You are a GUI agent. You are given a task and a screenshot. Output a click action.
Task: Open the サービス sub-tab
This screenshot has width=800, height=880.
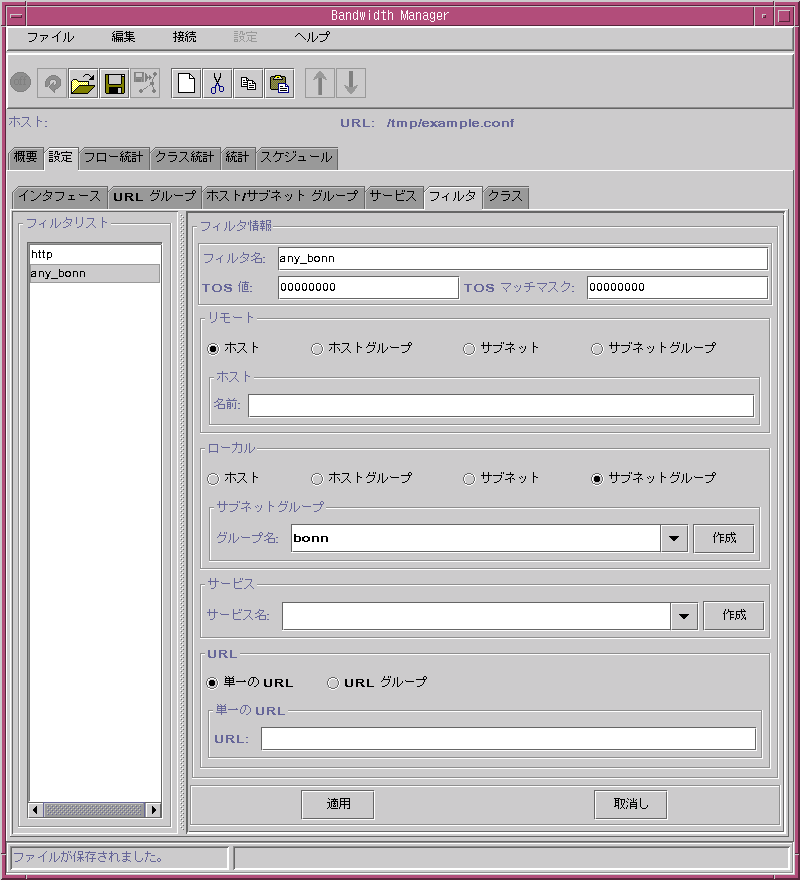pos(393,196)
